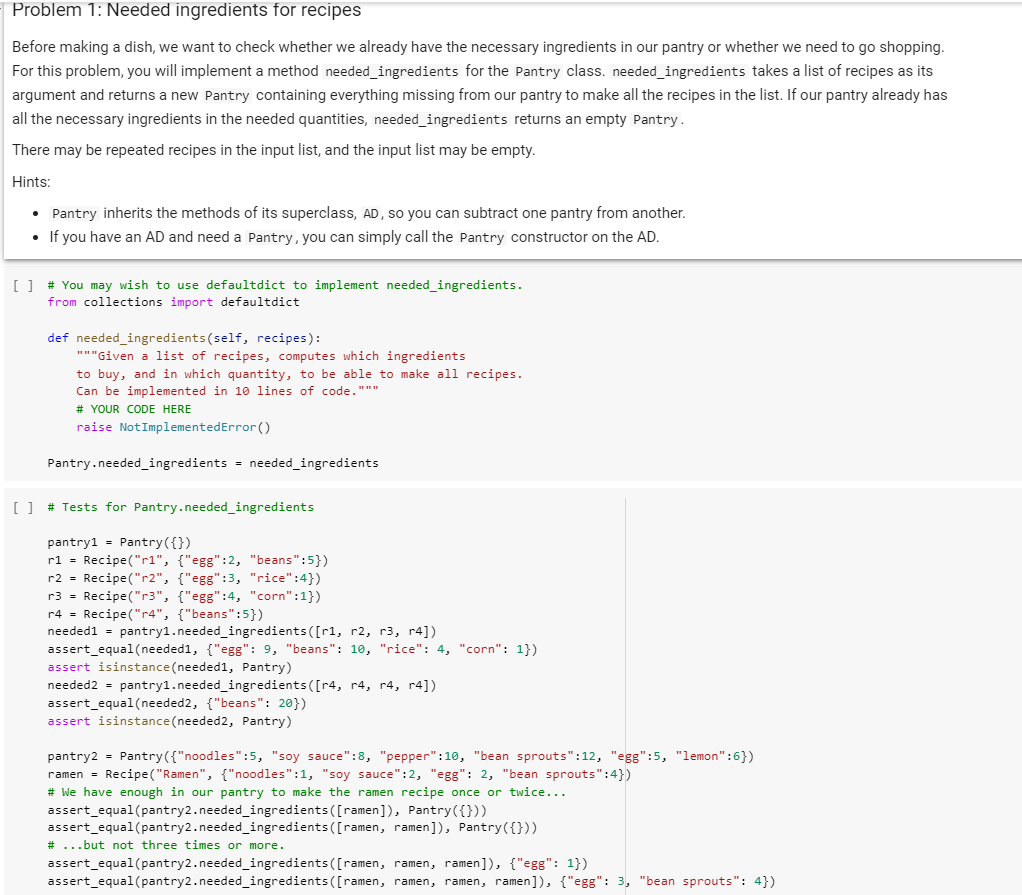Click the docstring line "Given a list of recipes"
This screenshot has width=1022, height=895.
click(x=250, y=355)
